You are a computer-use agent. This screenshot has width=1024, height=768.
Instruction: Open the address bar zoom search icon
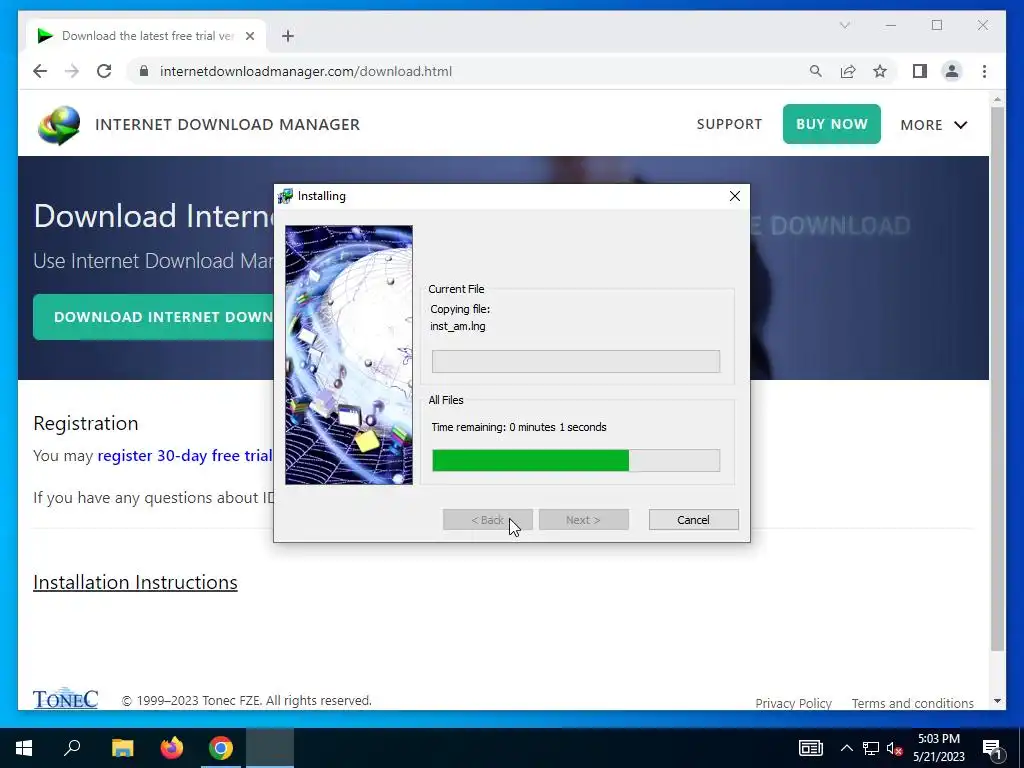pyautogui.click(x=816, y=71)
